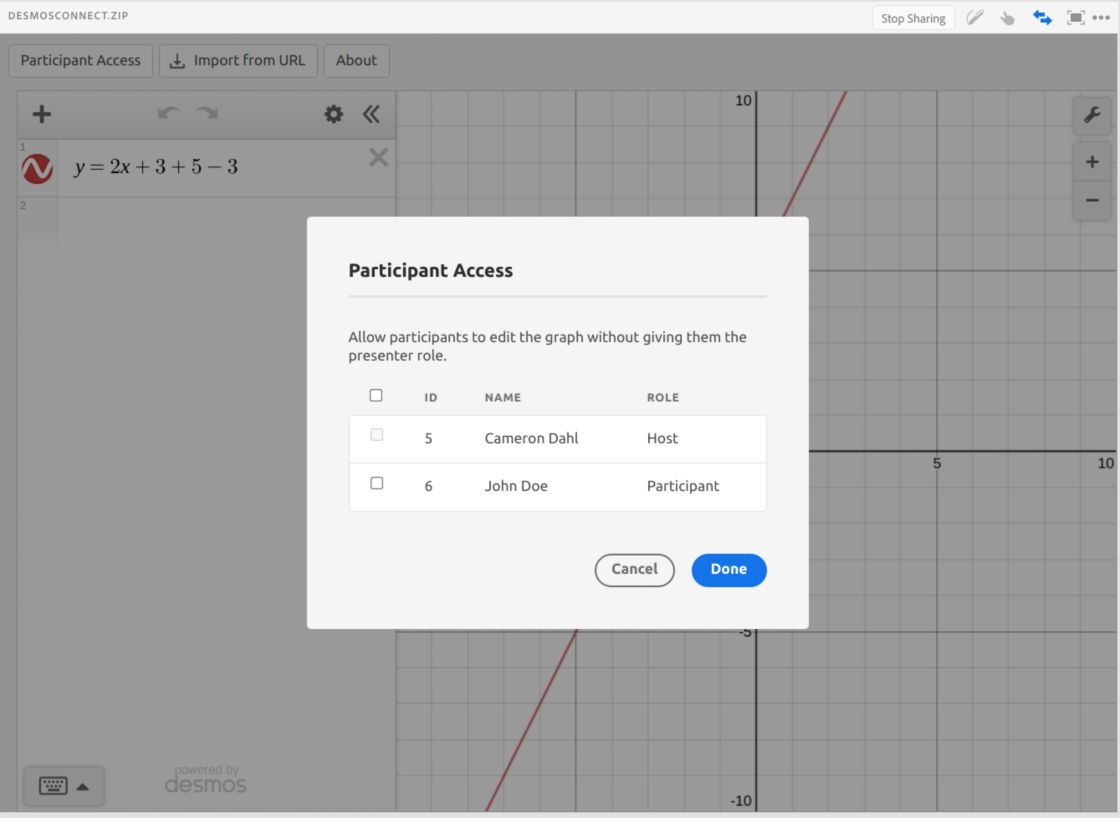Click the ID column header
Screen dimensions: 1120x818
coord(431,397)
